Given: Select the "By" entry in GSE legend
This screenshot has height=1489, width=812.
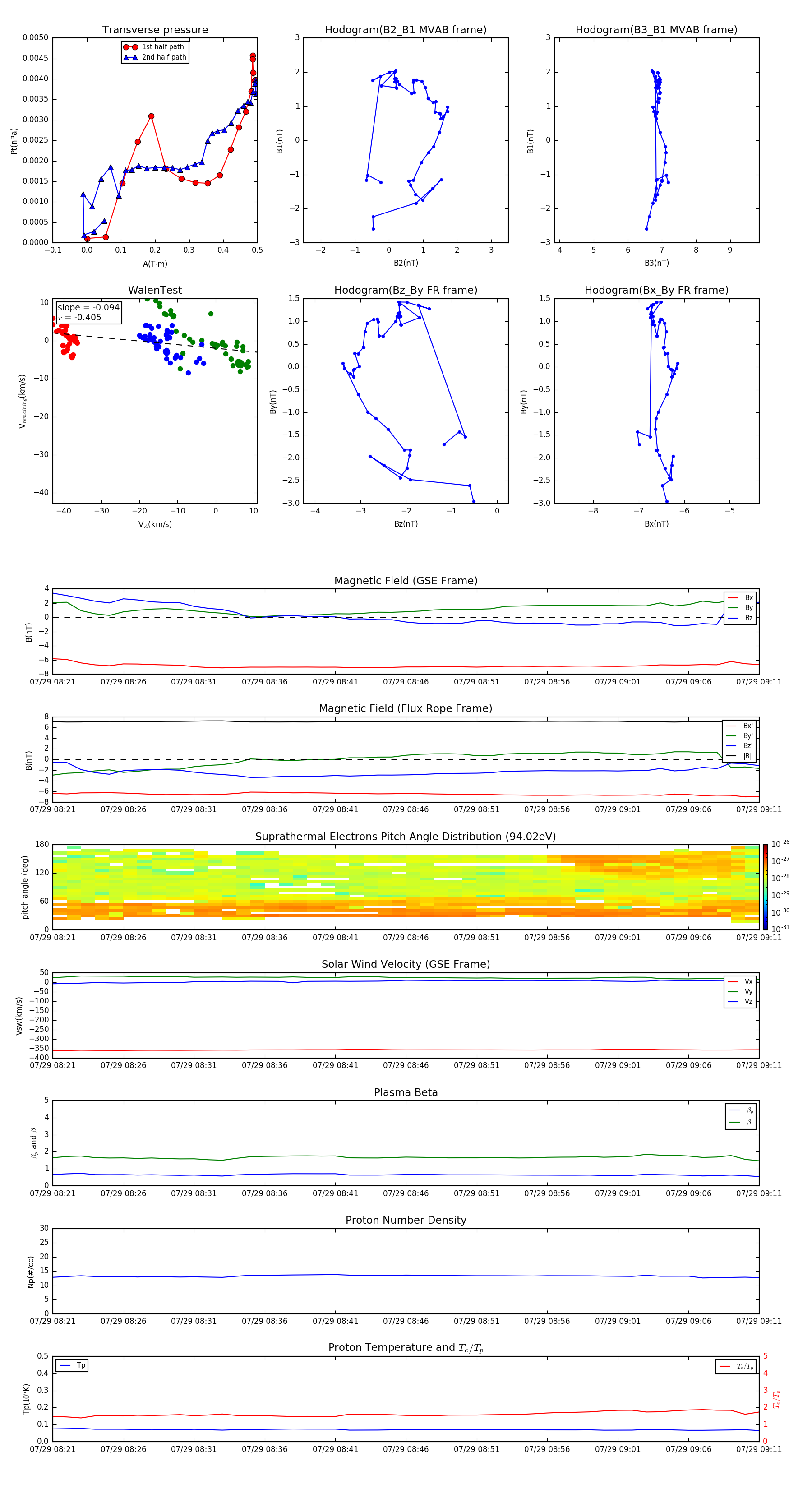Looking at the screenshot, I should click(740, 607).
